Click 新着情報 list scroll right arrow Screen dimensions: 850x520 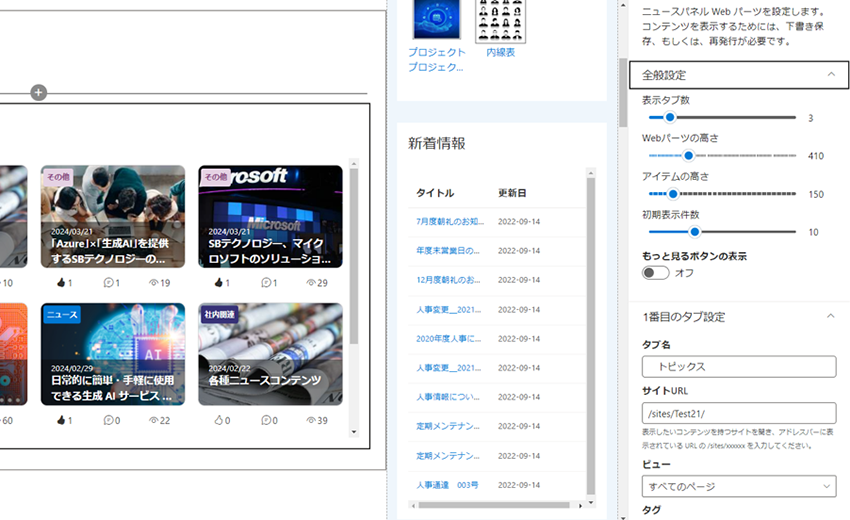coord(581,505)
